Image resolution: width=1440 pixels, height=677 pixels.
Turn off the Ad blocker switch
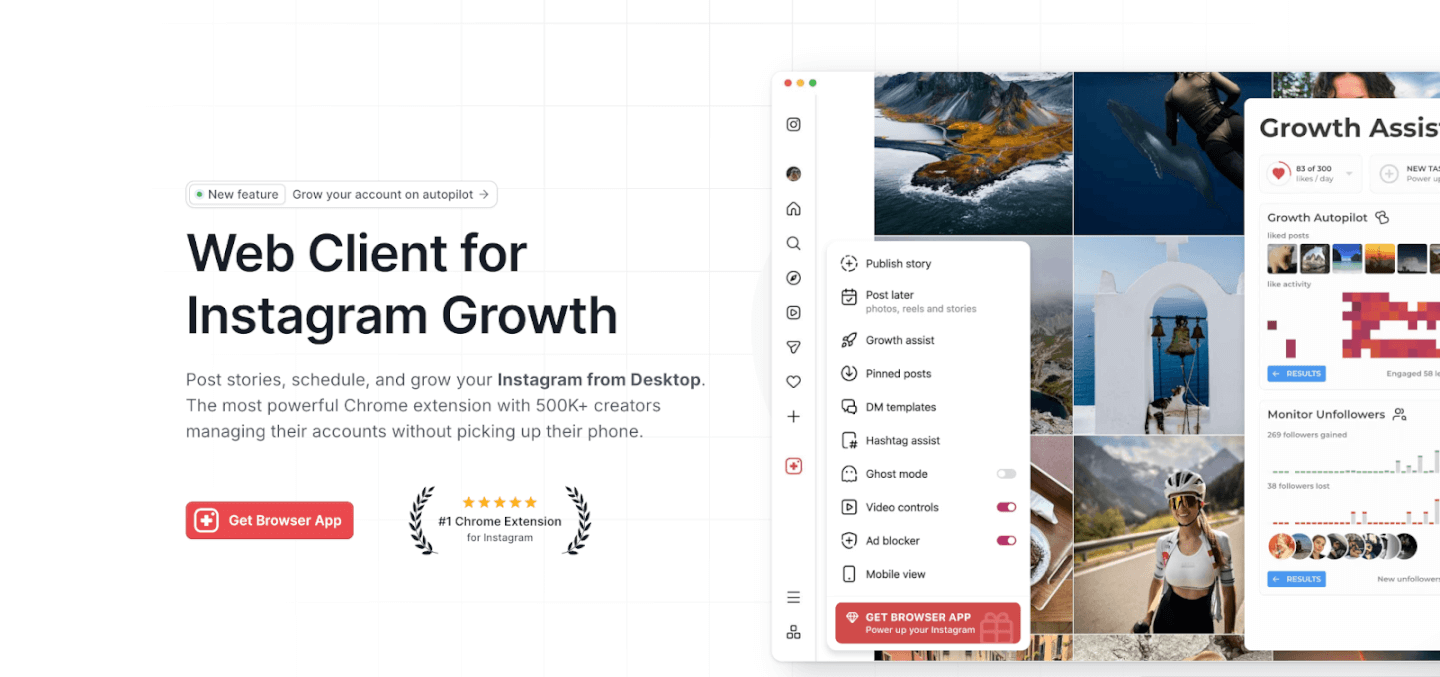pyautogui.click(x=1006, y=540)
